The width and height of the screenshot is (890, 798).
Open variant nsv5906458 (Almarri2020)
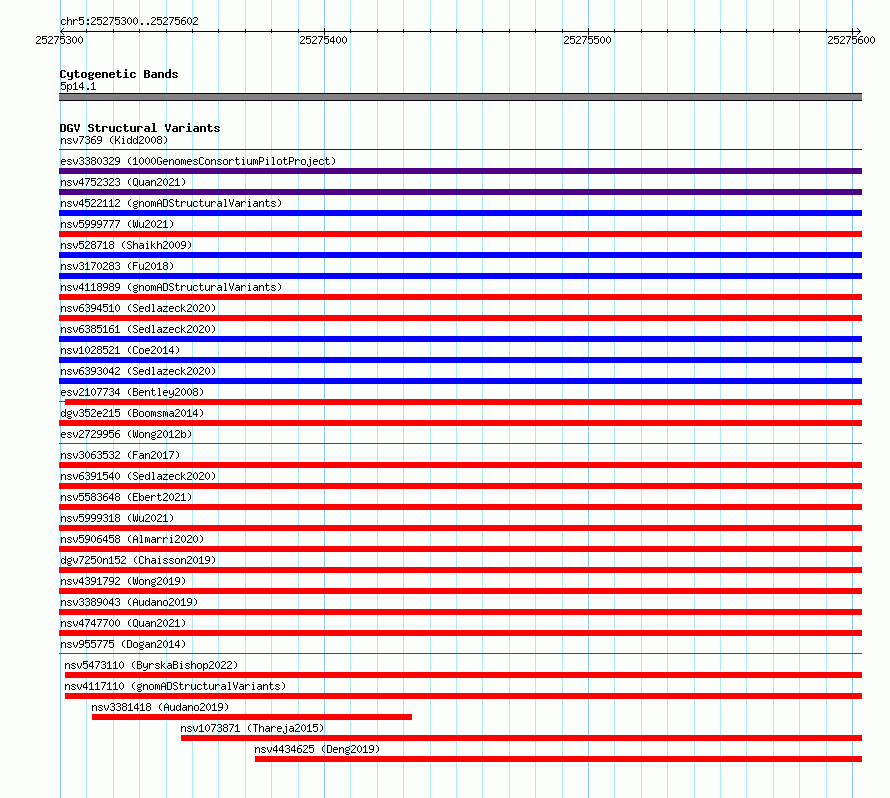pyautogui.click(x=132, y=539)
